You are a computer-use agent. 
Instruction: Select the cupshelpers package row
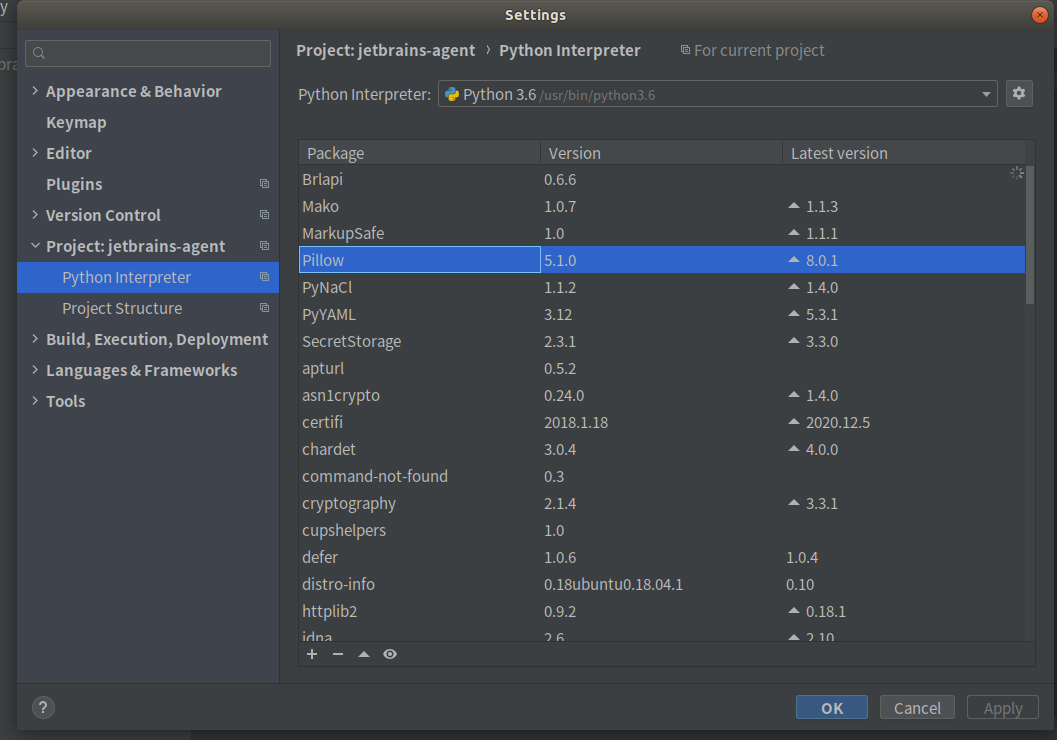pyautogui.click(x=662, y=530)
